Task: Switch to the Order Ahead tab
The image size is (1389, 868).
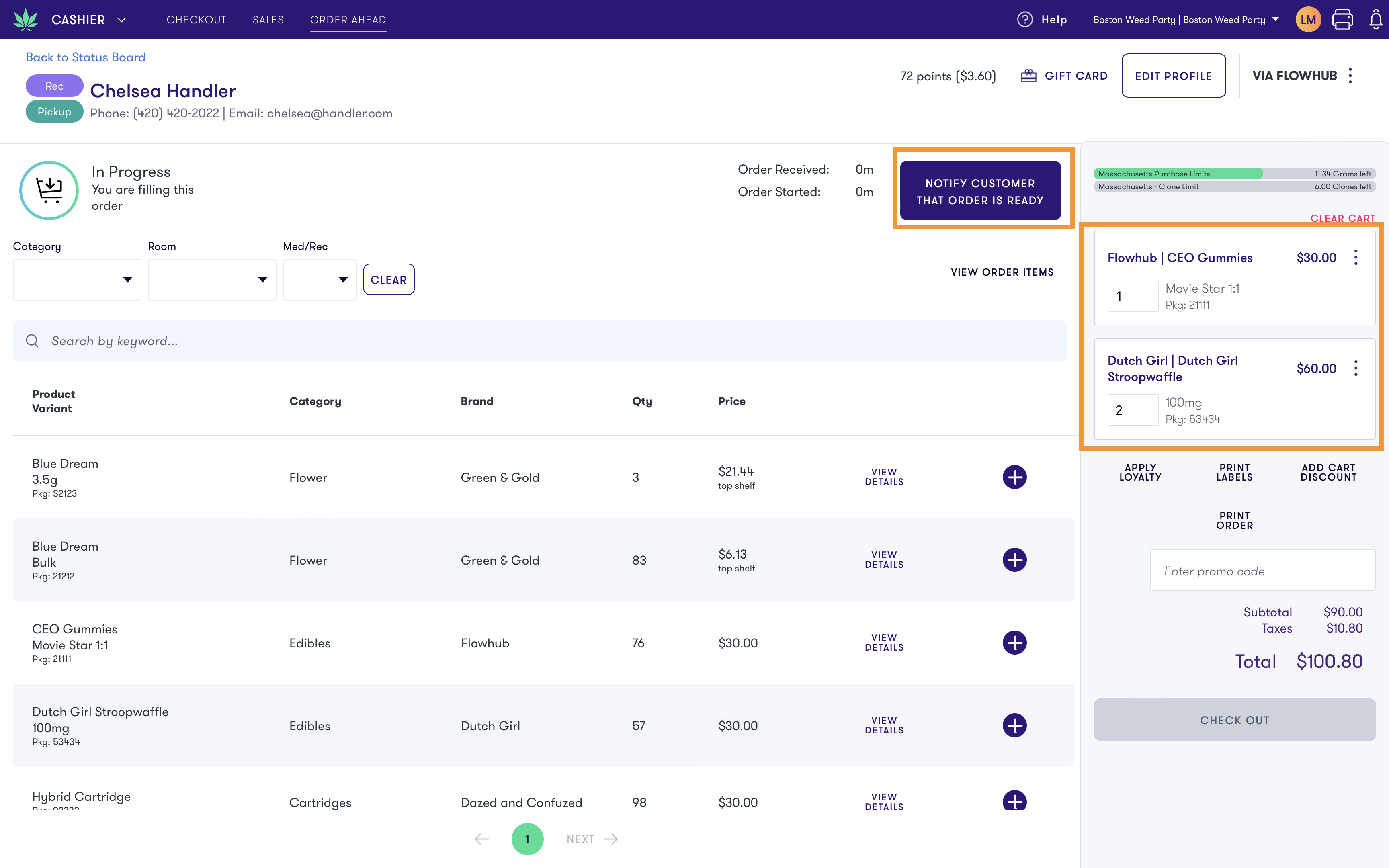Action: point(348,20)
